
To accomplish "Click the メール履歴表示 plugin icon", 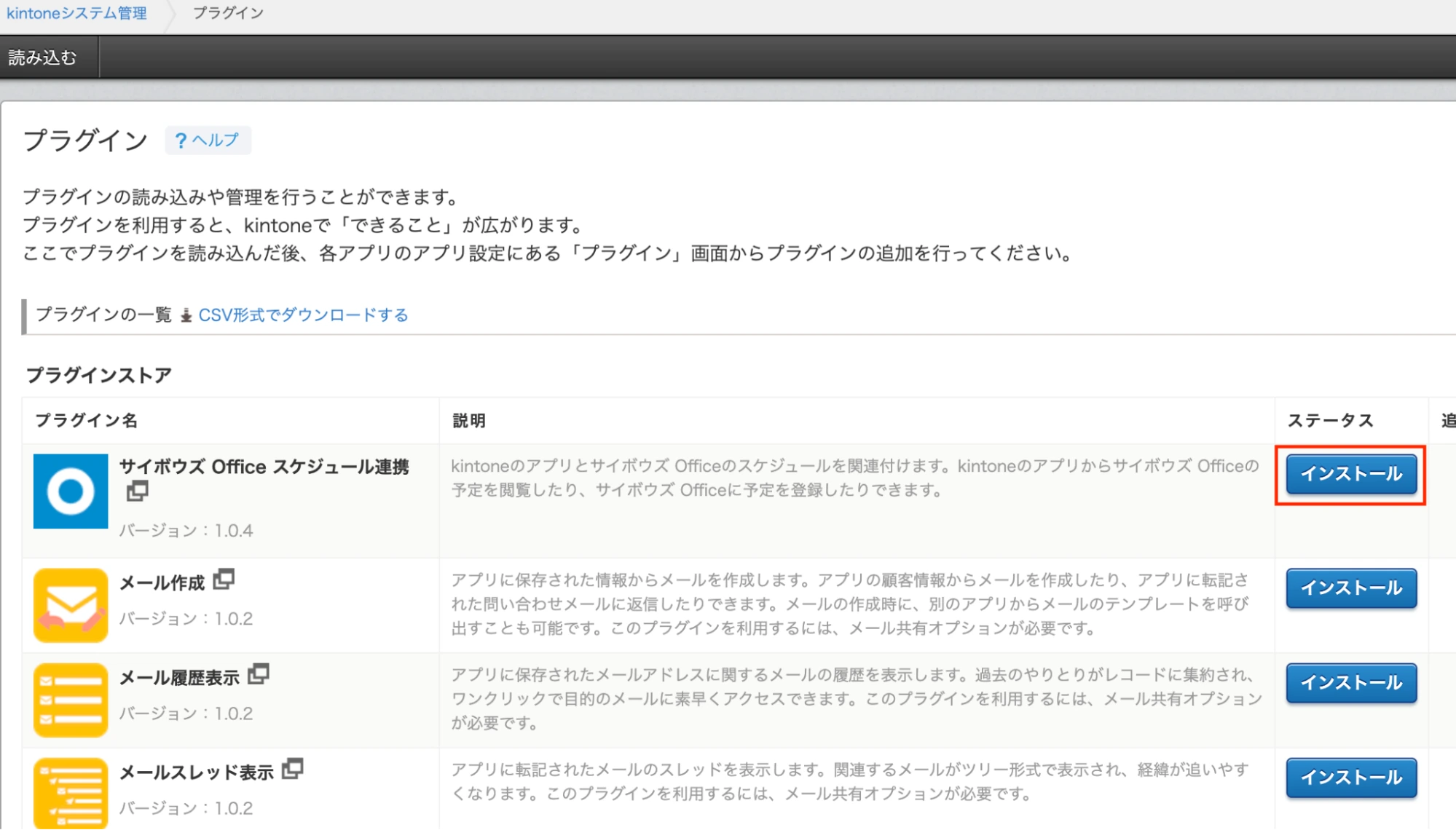I will coord(71,700).
